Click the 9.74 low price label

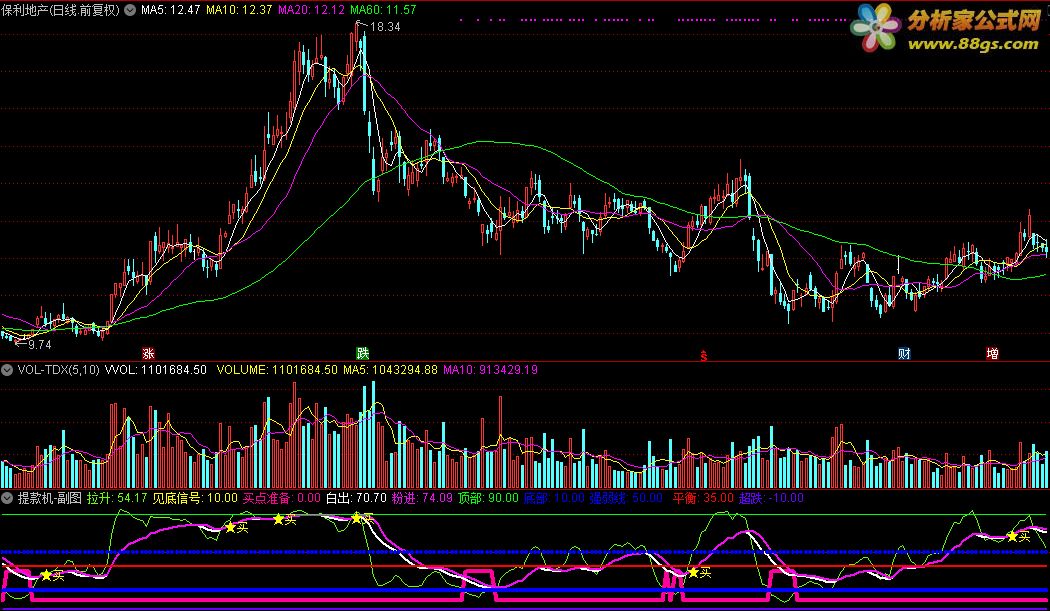click(x=40, y=345)
